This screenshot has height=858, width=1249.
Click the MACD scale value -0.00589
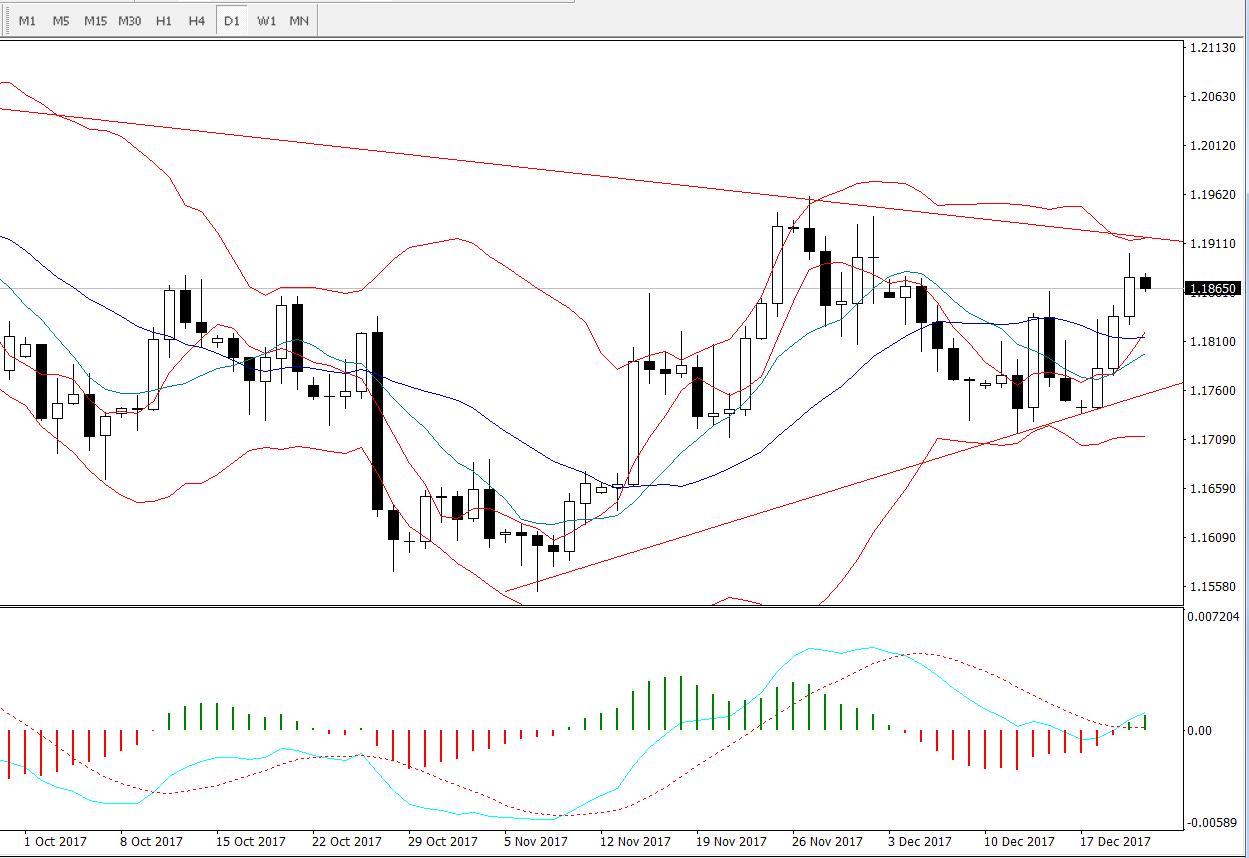click(1213, 823)
